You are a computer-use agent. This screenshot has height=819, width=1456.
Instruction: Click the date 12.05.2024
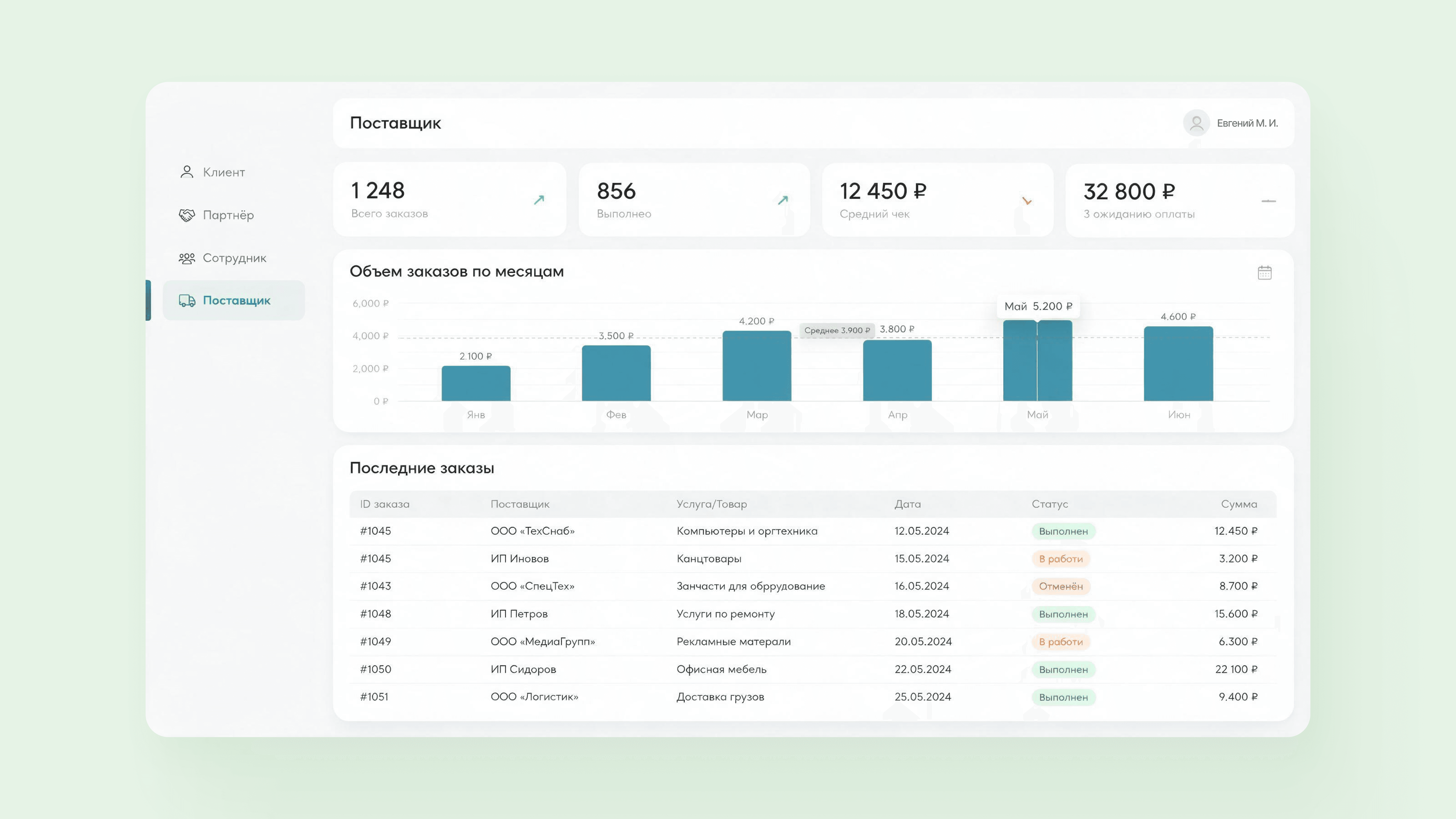click(922, 531)
